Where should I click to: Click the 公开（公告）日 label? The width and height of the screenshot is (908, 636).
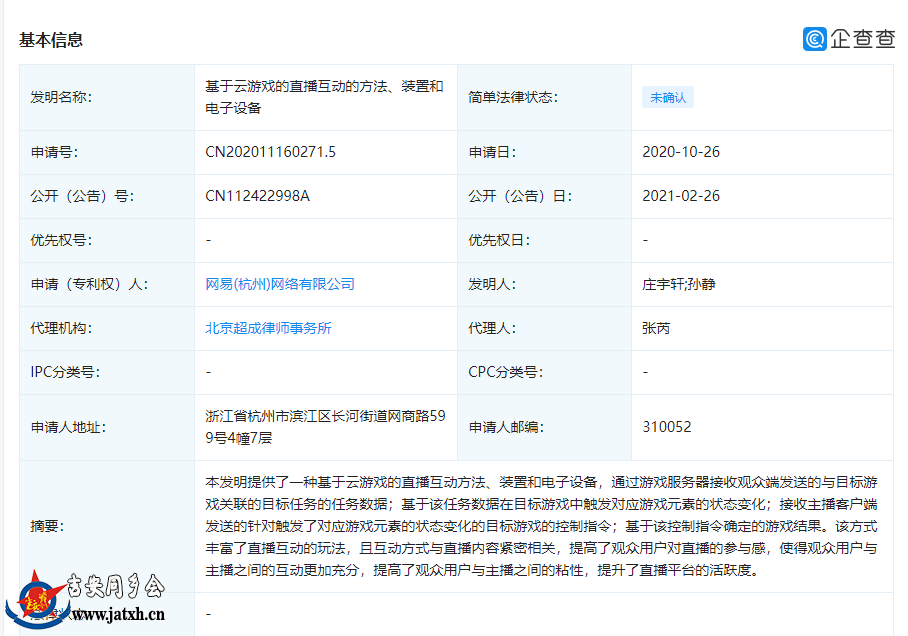coord(520,196)
